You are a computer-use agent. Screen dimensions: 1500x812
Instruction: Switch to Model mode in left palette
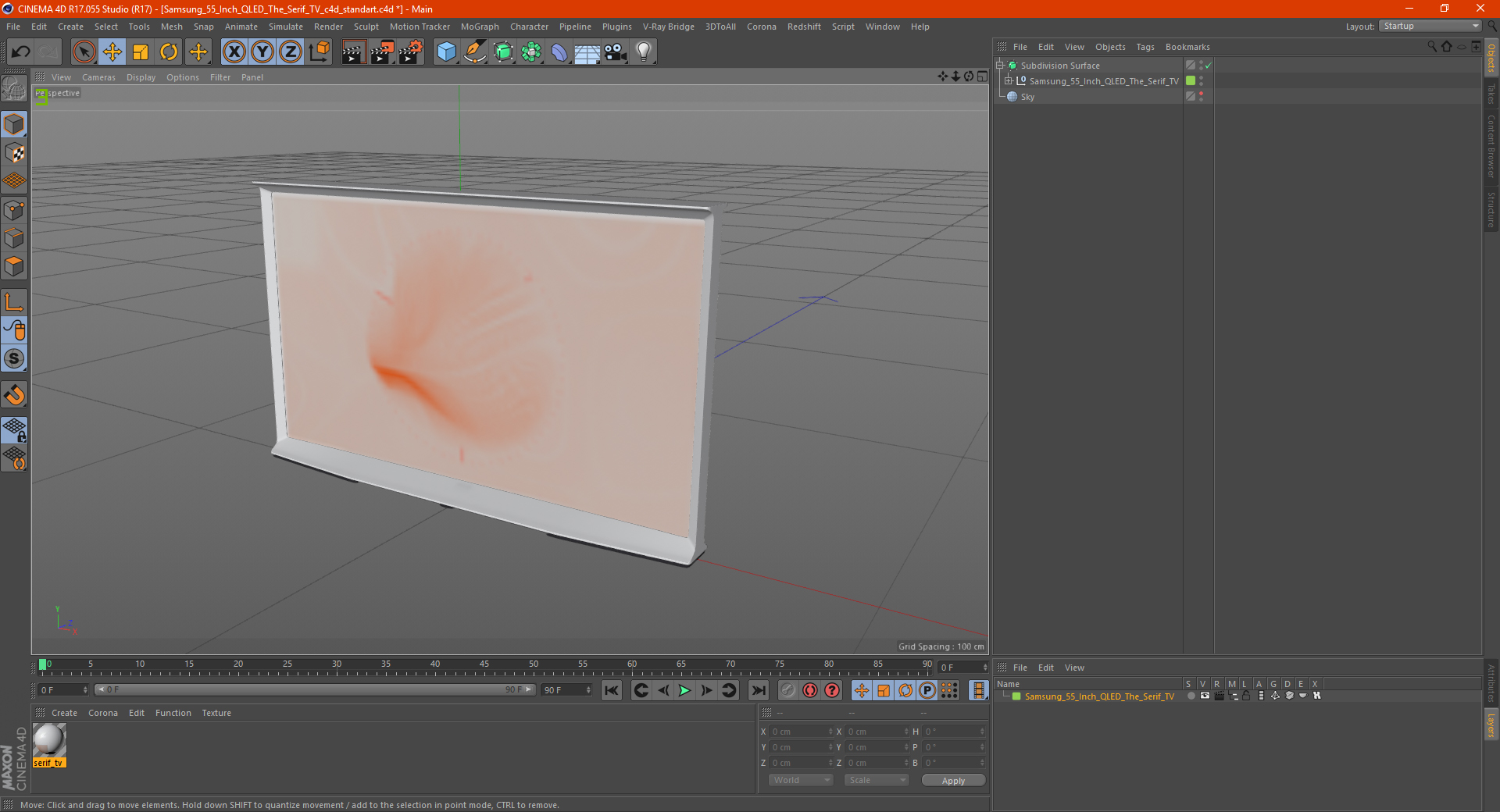pos(14,124)
